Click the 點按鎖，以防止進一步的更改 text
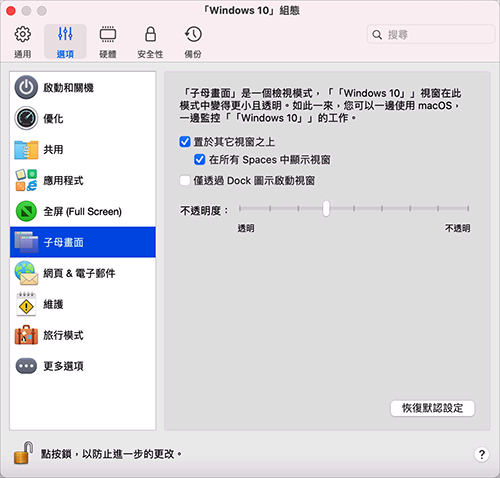The width and height of the screenshot is (500, 478). pos(111,454)
